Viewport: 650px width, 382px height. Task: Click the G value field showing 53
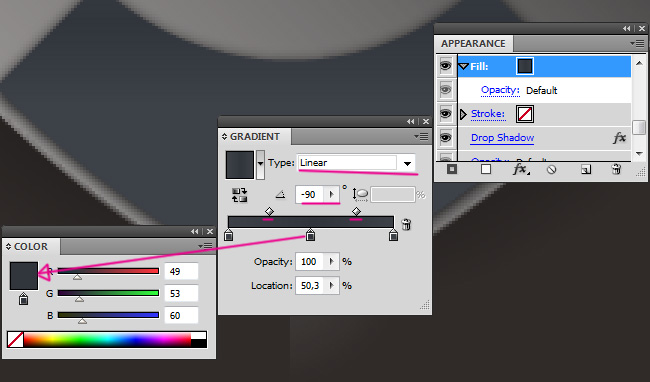tap(181, 293)
